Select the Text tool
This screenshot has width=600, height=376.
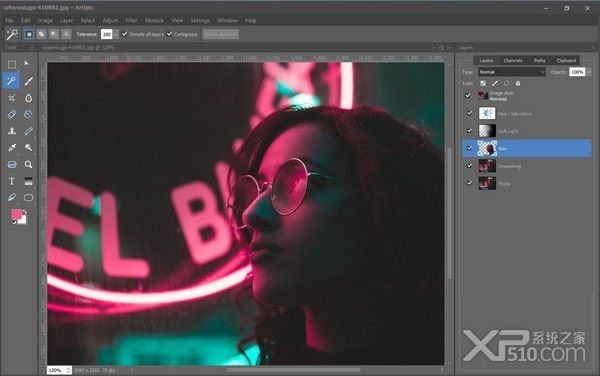point(12,181)
